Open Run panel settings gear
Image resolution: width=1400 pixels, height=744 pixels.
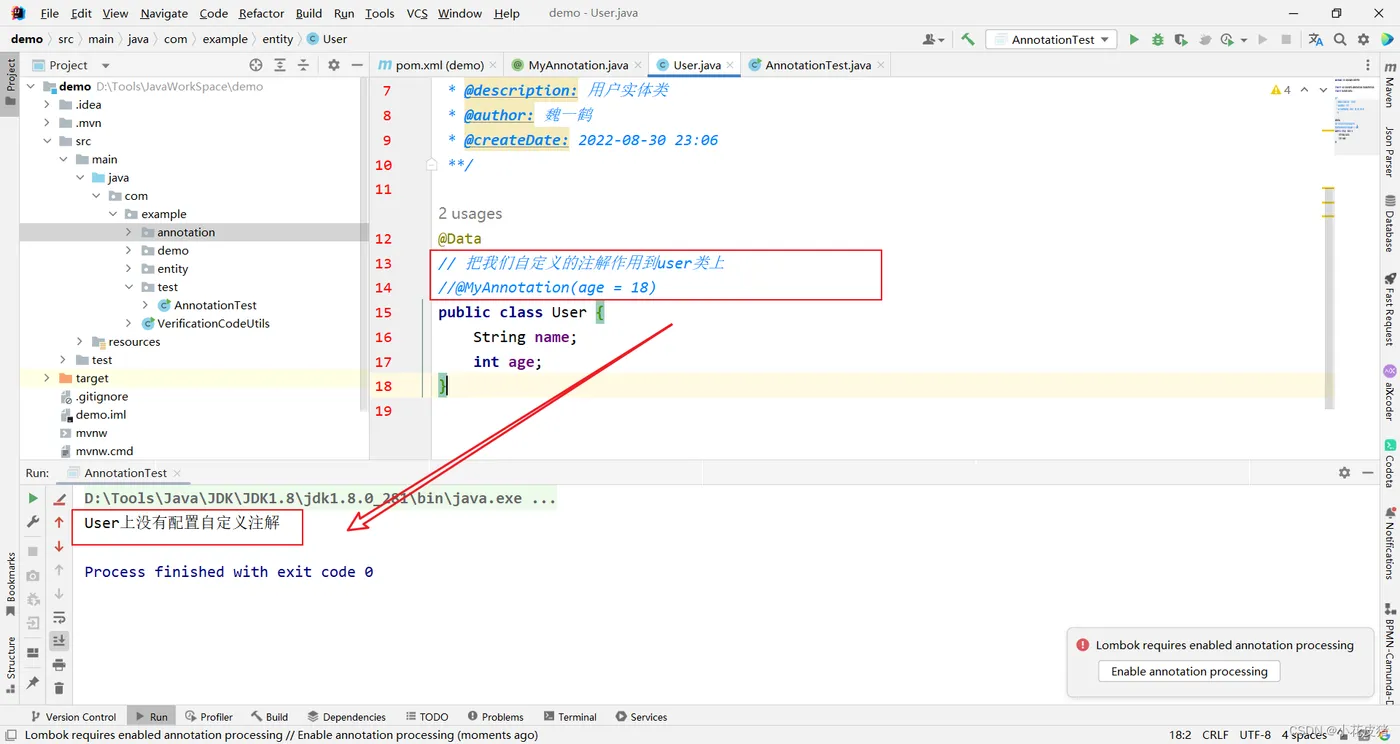click(x=1344, y=473)
